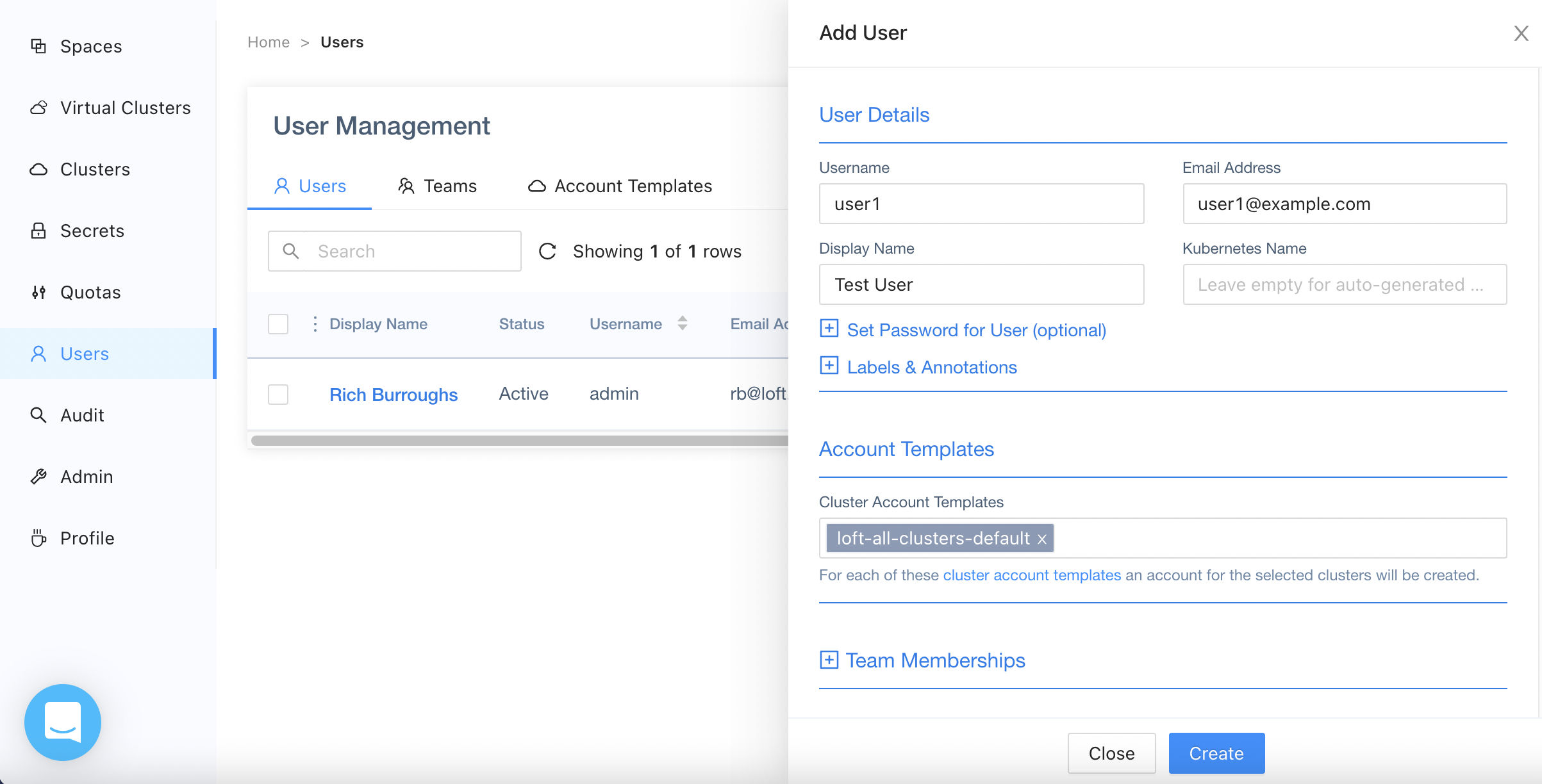Check the Rich Burroughs row checkbox
The image size is (1542, 784).
[278, 395]
